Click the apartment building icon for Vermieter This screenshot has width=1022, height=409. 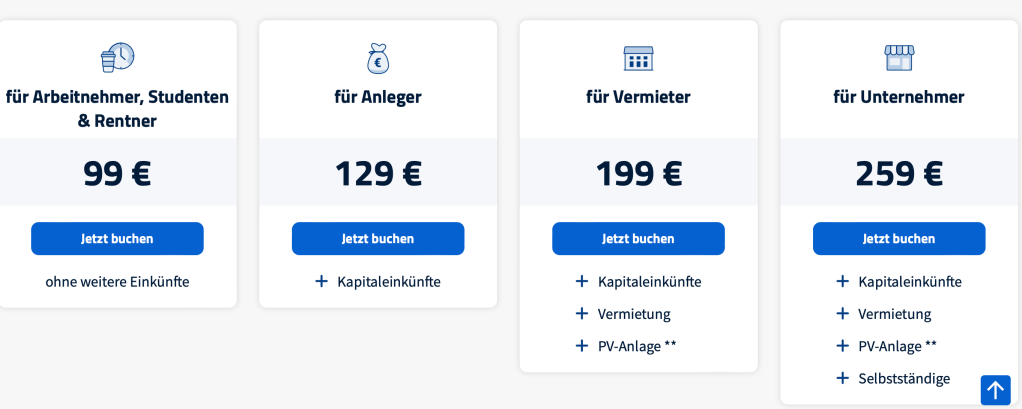click(638, 58)
